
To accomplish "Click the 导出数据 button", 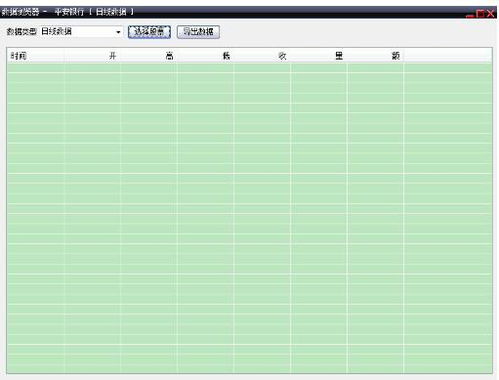I will point(198,32).
